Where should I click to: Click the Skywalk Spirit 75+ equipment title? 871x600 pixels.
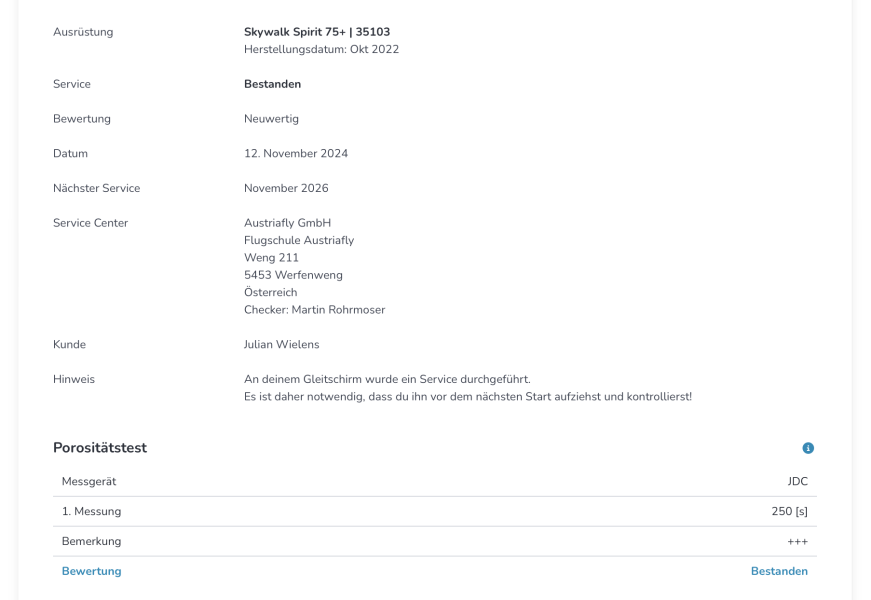[317, 32]
